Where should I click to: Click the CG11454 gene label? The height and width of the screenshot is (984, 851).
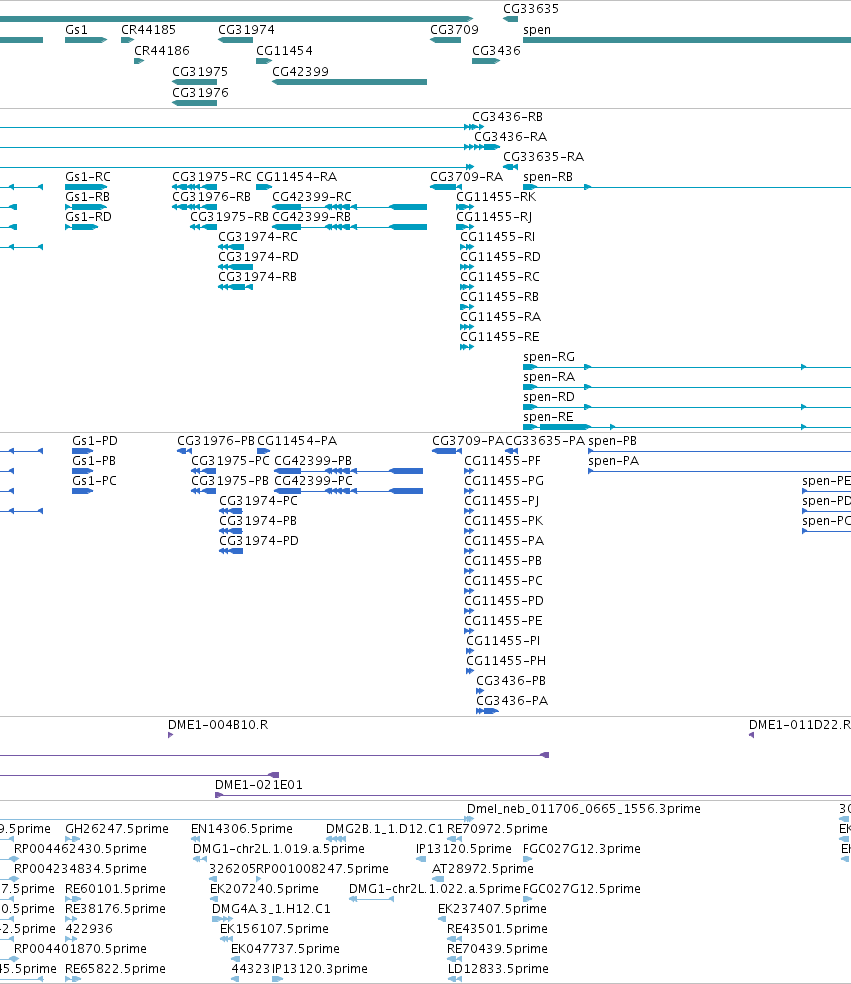tap(284, 50)
